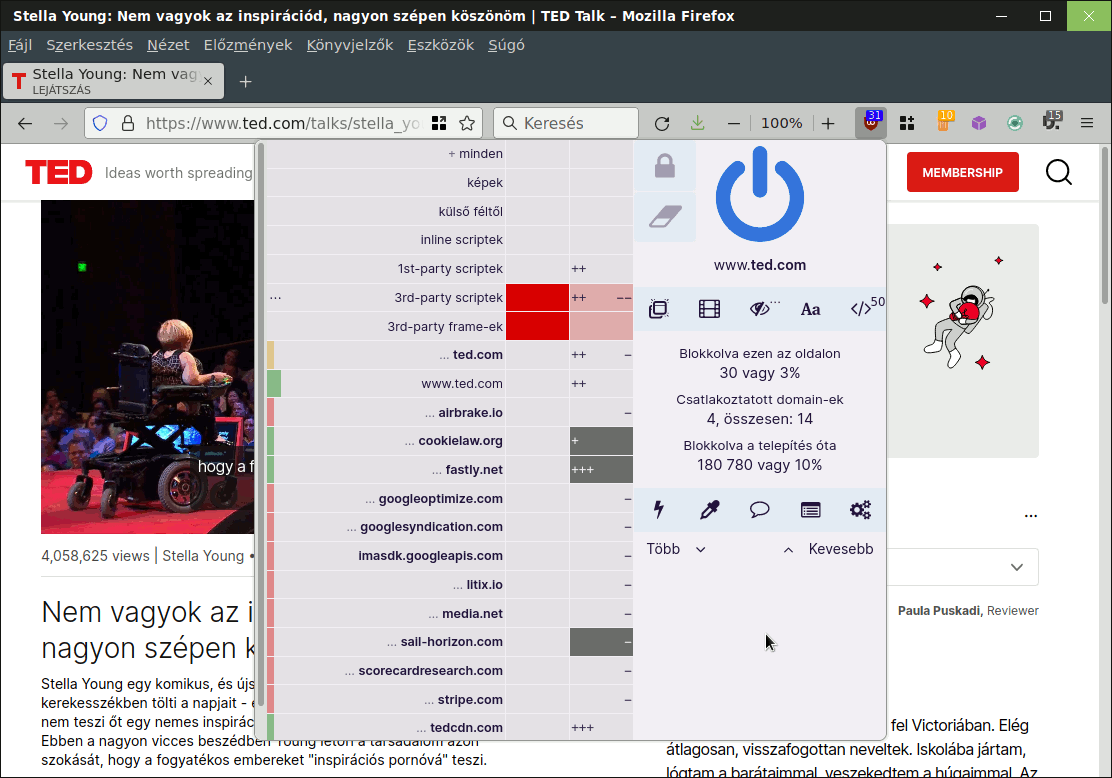Toggle remote fonts blocking Aa icon
This screenshot has height=778, width=1112.
click(811, 309)
